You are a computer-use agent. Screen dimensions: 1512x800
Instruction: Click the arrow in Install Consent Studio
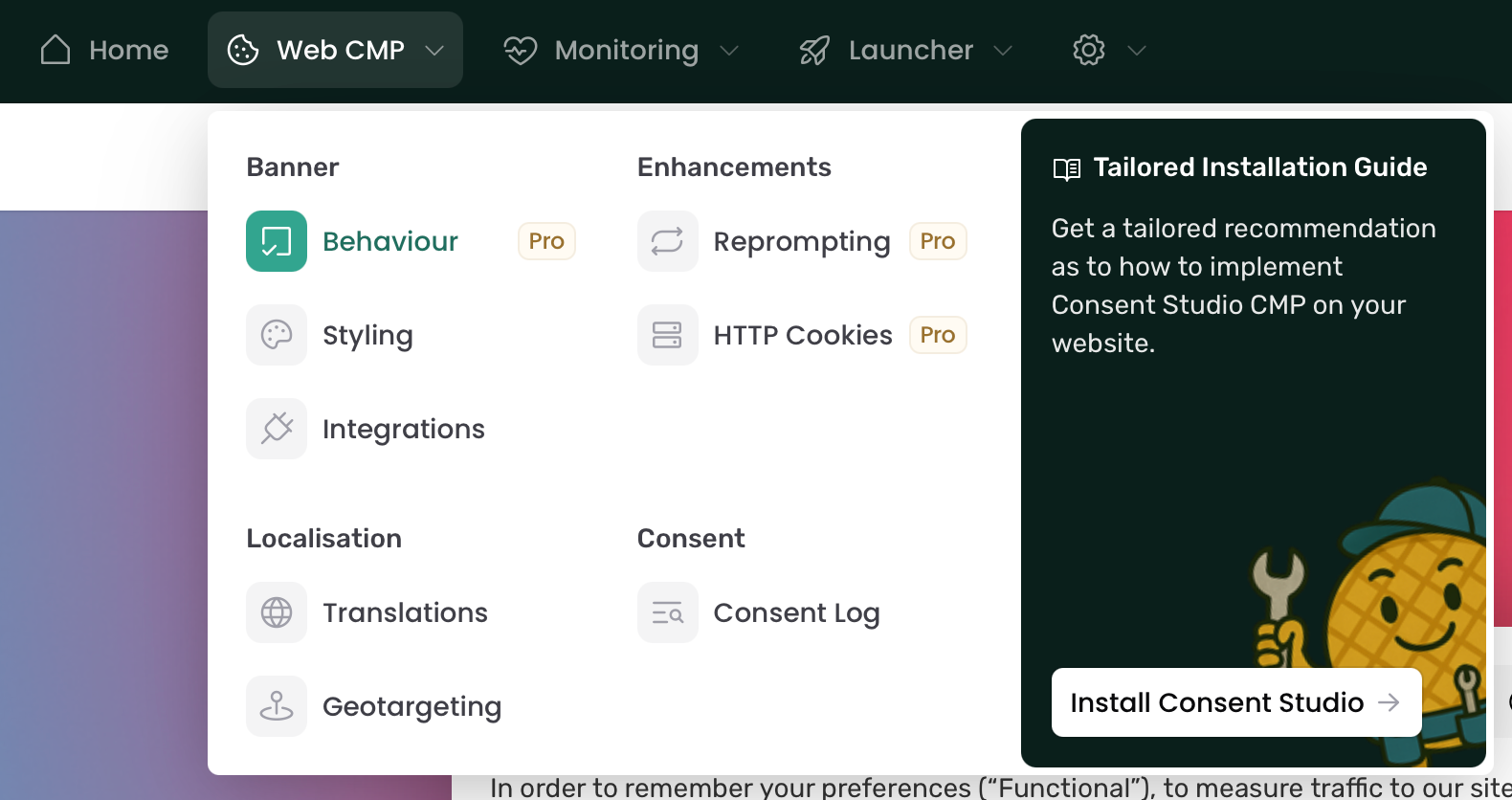[1389, 702]
